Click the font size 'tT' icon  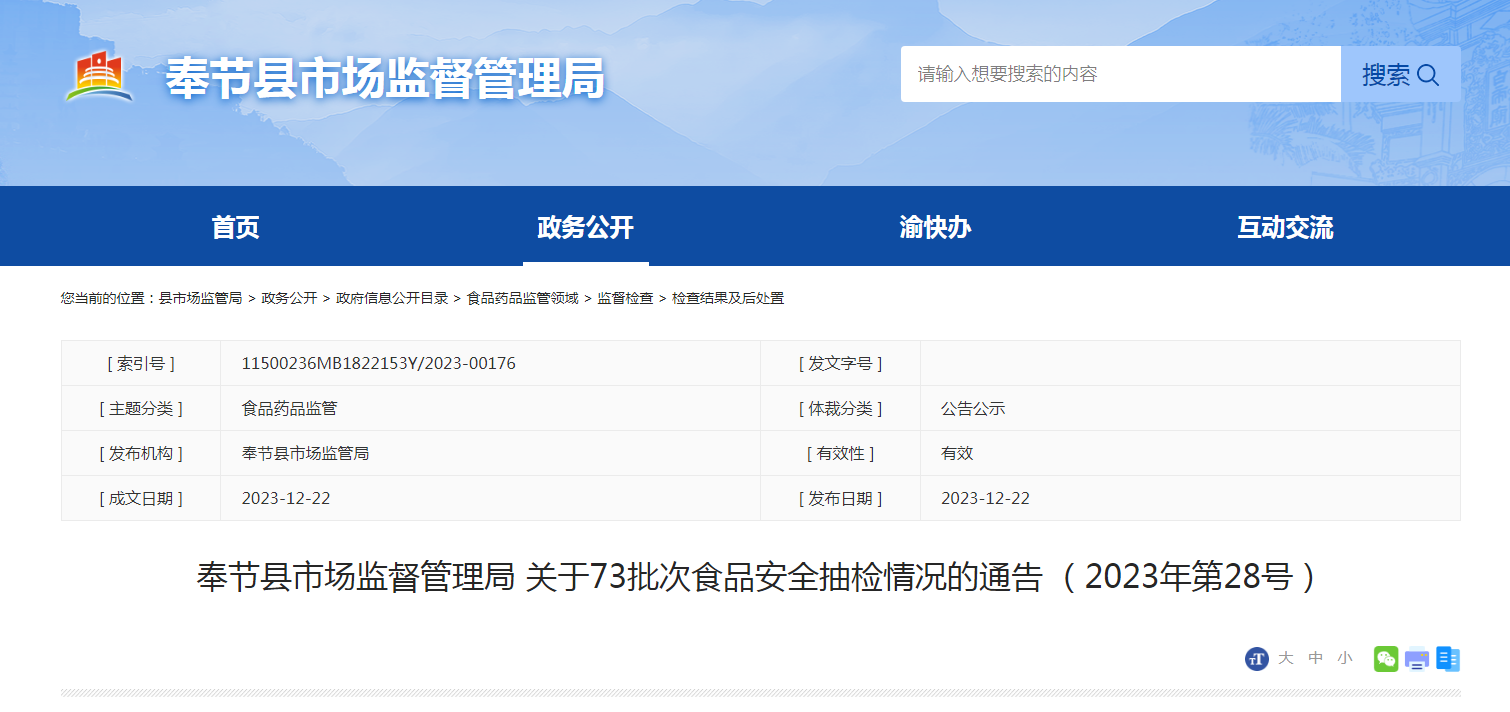[1256, 658]
